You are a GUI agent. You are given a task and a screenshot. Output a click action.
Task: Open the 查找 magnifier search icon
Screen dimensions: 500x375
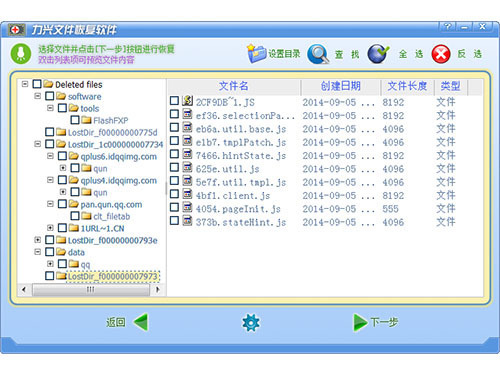click(x=318, y=54)
